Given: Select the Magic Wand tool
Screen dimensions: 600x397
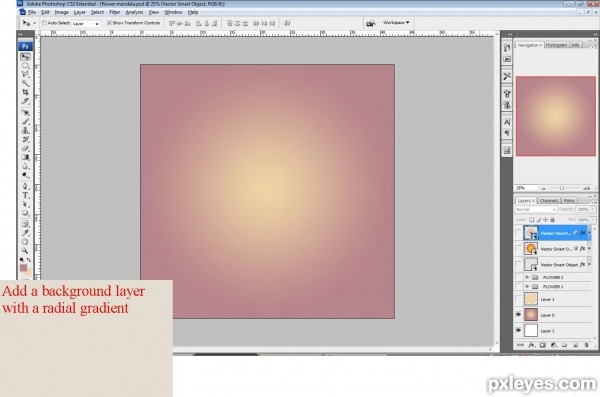Looking at the screenshot, I should point(25,83).
